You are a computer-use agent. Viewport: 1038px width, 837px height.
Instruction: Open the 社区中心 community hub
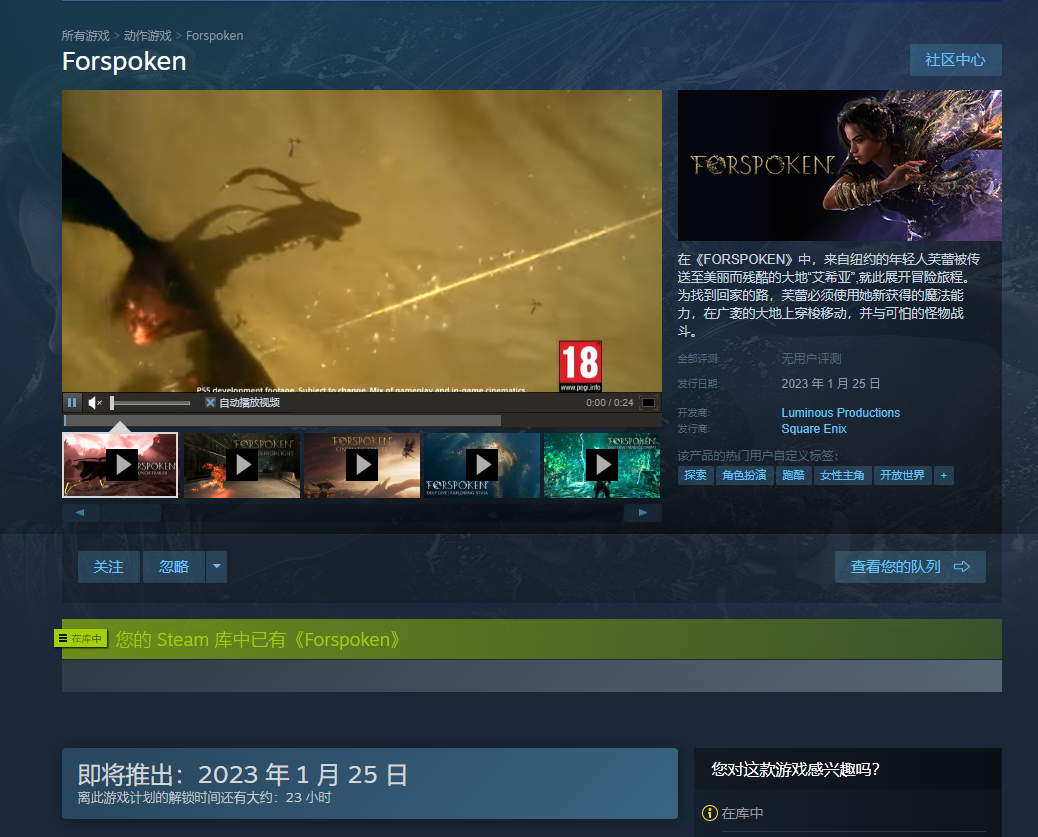point(955,60)
